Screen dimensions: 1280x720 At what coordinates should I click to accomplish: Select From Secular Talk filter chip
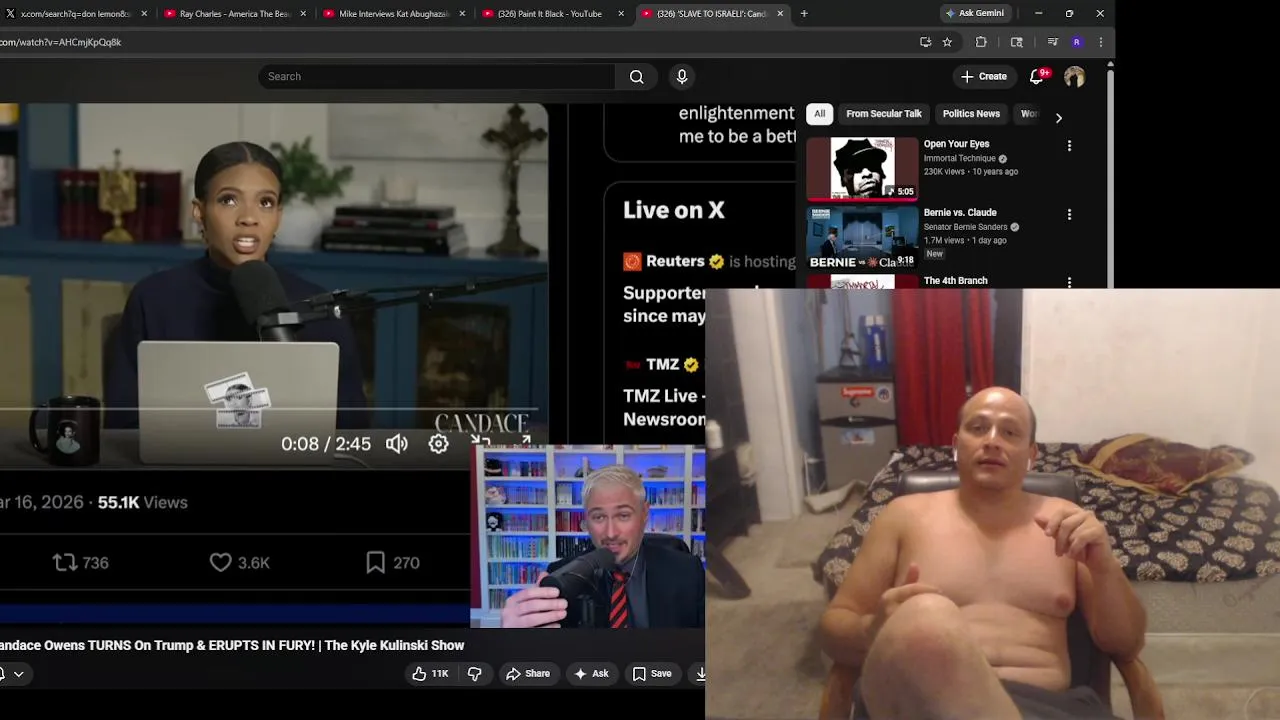pyautogui.click(x=884, y=114)
